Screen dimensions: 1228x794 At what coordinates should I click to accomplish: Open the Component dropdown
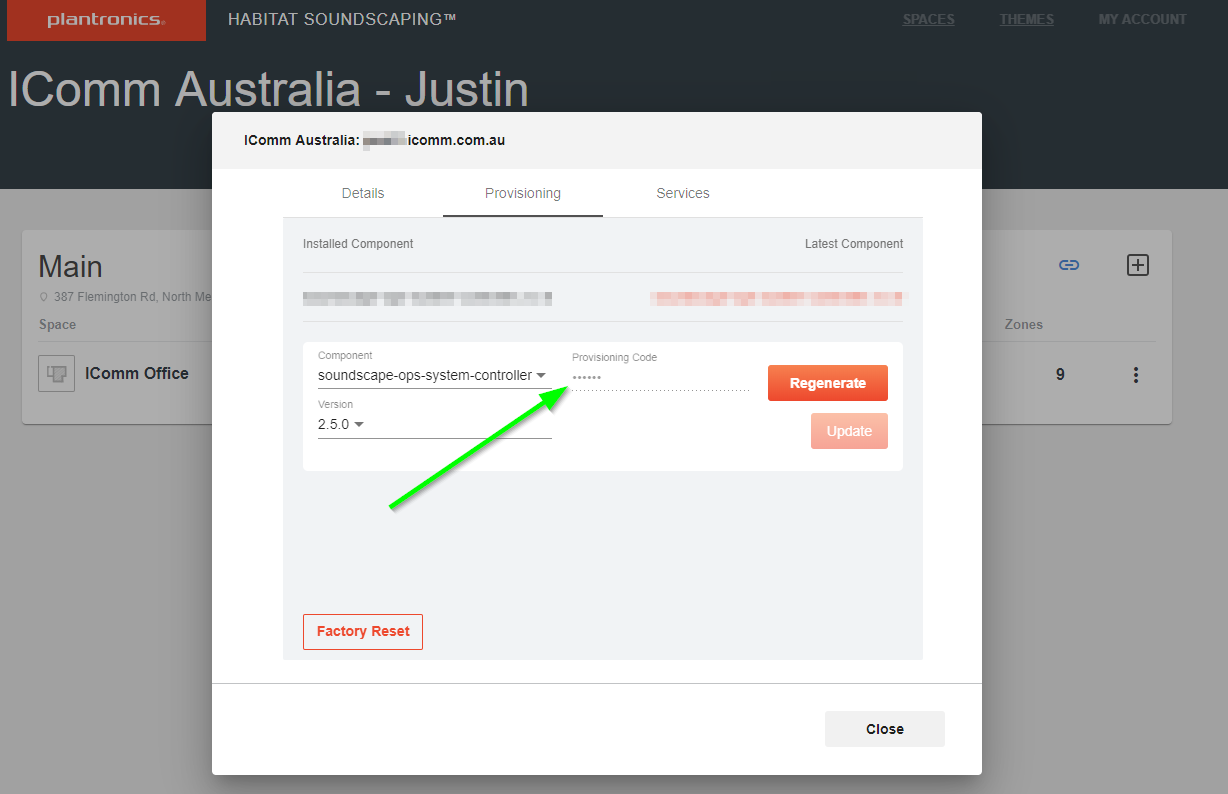pyautogui.click(x=434, y=375)
